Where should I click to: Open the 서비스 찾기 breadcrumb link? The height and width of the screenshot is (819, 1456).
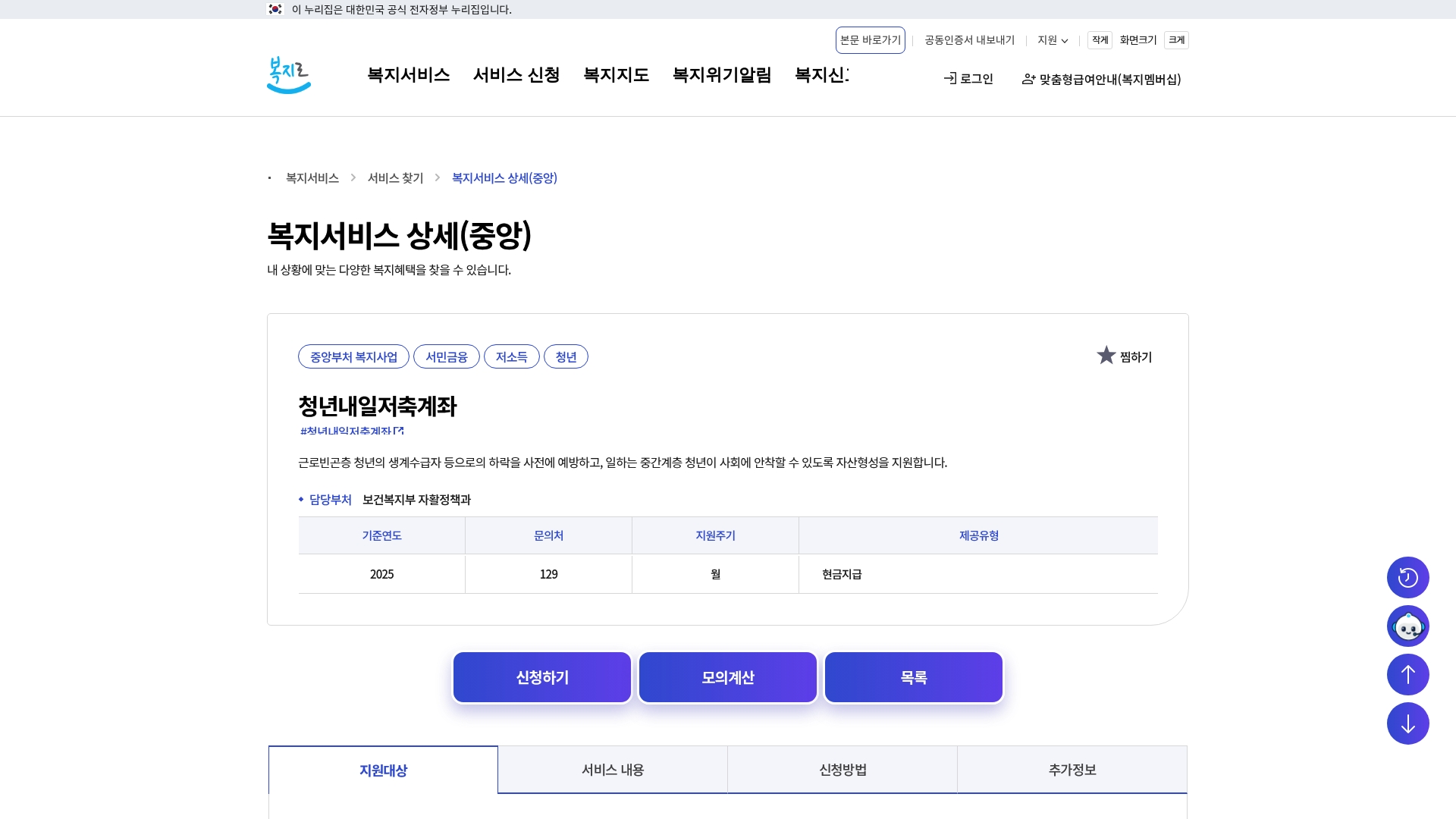(x=395, y=178)
